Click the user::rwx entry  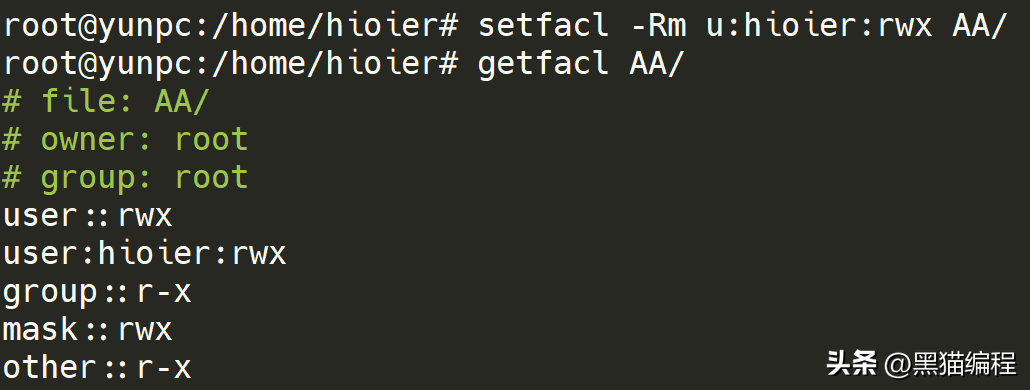point(87,216)
